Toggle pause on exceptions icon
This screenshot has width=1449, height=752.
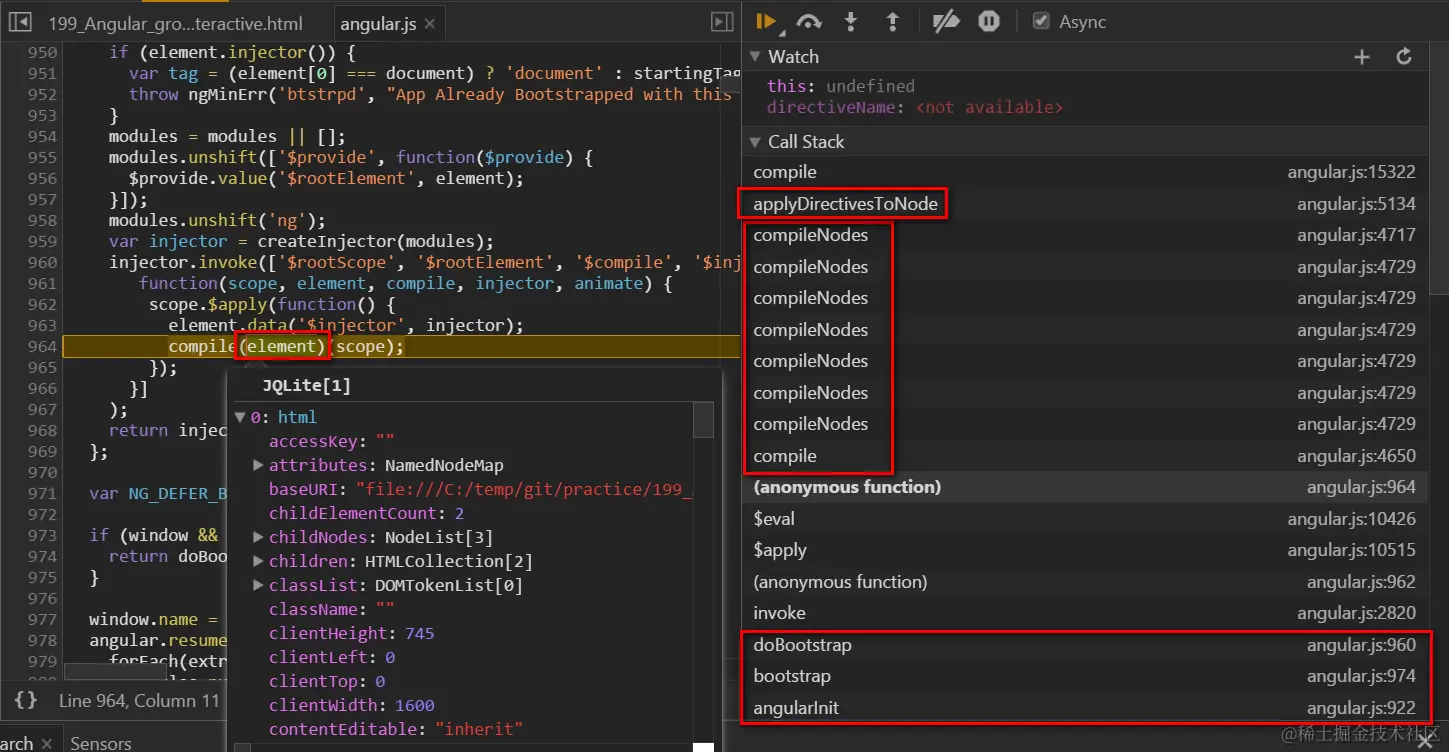coord(989,21)
